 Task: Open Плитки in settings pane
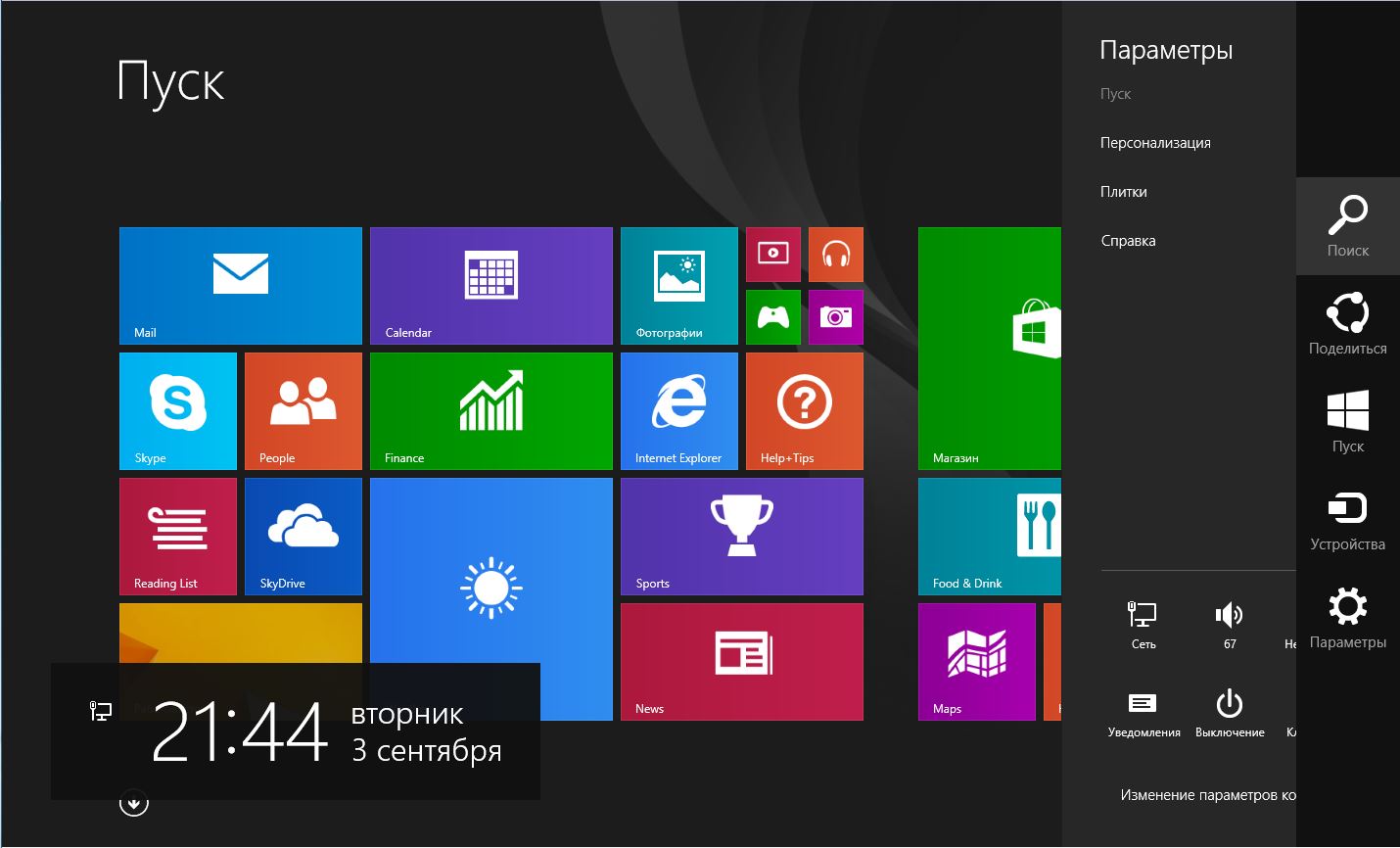click(1124, 192)
